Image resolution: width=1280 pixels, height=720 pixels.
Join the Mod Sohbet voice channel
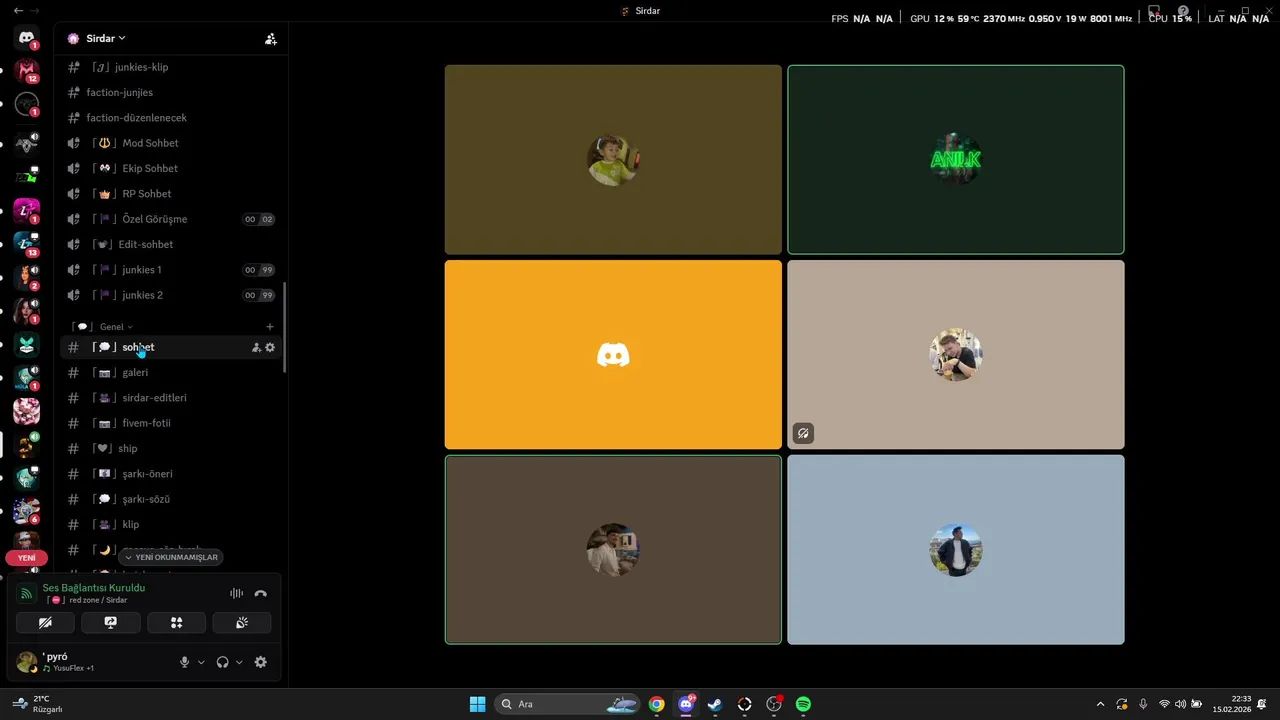(x=170, y=143)
